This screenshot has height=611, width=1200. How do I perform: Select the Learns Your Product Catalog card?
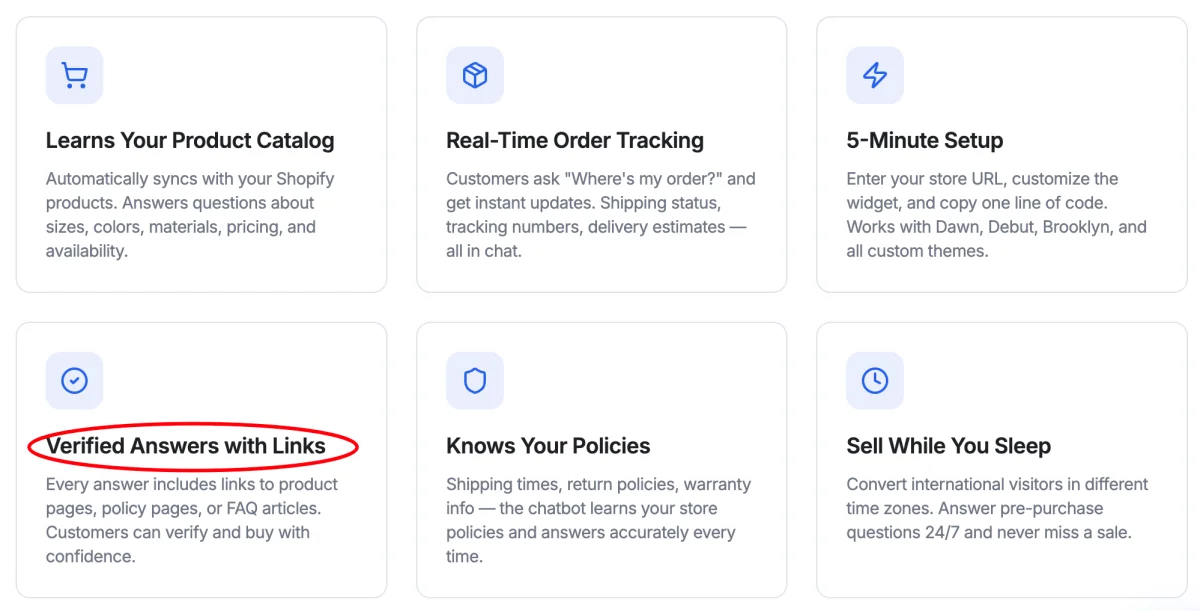[201, 153]
